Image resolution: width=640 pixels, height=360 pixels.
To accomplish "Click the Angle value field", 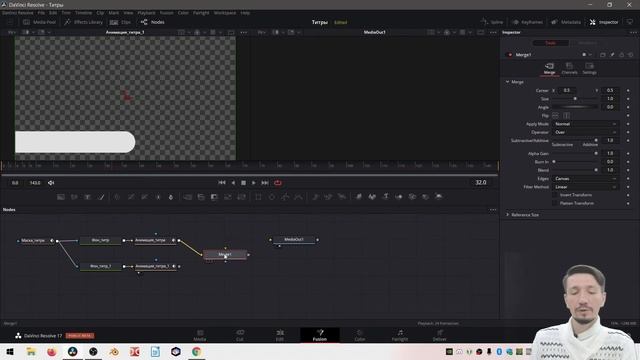I will click(x=609, y=107).
